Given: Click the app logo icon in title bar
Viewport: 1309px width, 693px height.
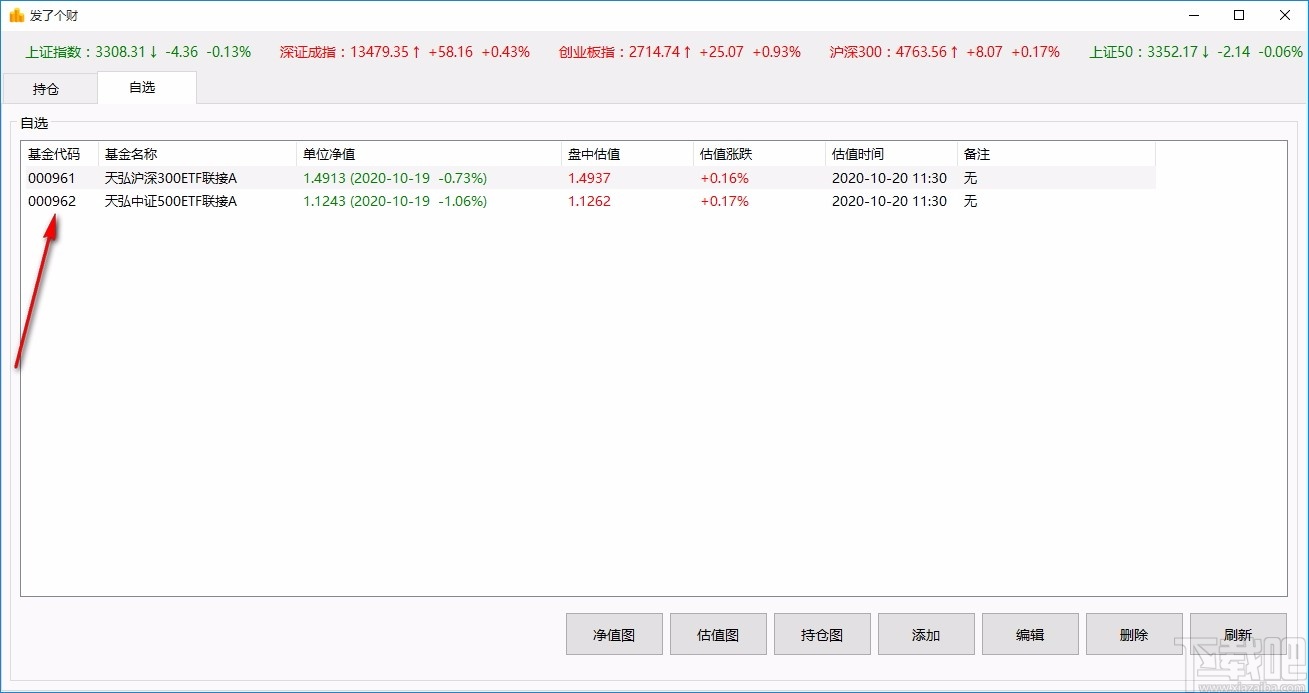Looking at the screenshot, I should pos(17,15).
